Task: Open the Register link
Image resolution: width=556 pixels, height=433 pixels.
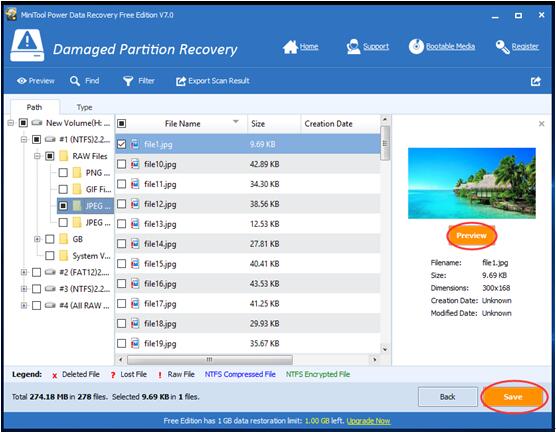Action: coord(525,46)
